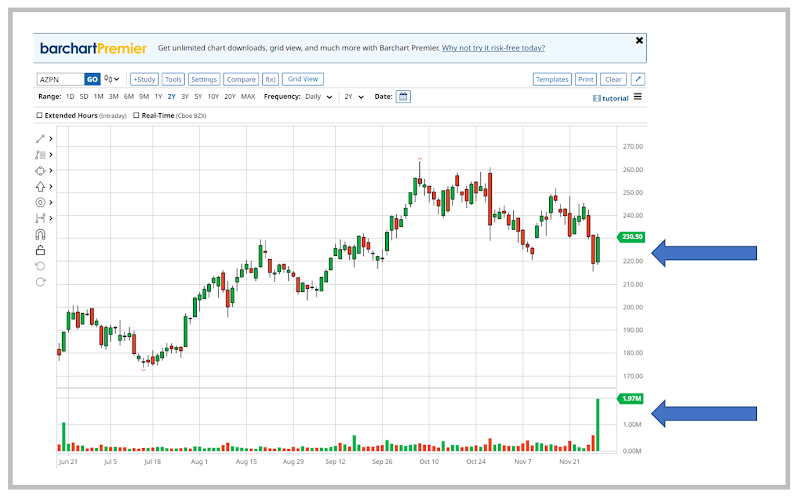
Task: Enable the Extended Hours checkbox
Action: 40,116
